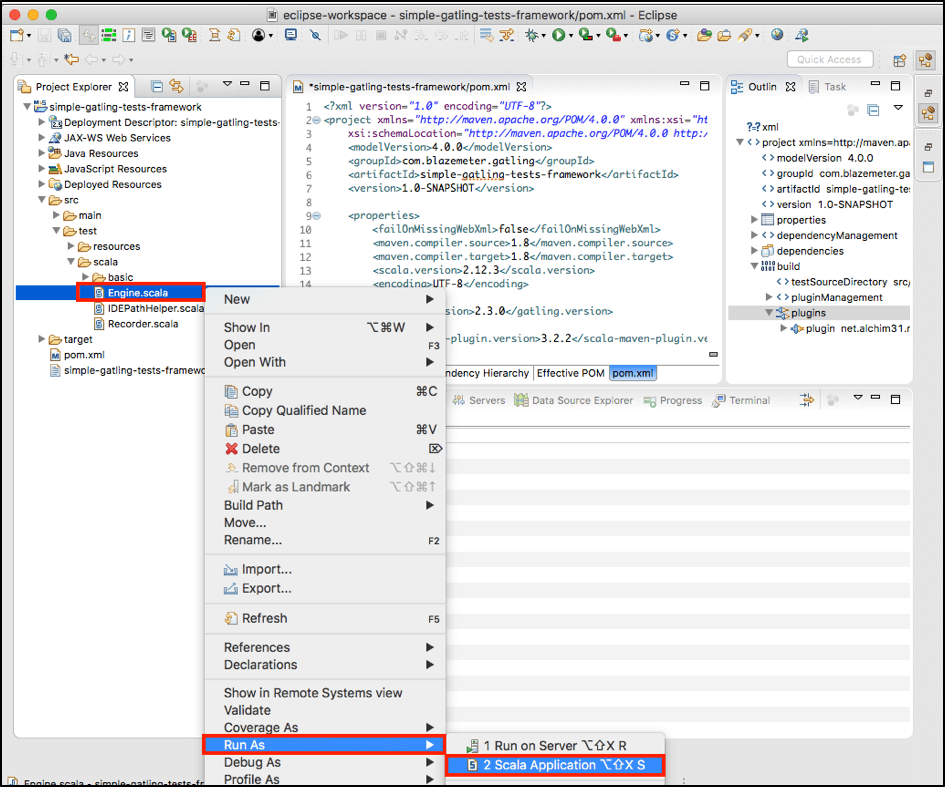Expand the target folder node

pyautogui.click(x=41, y=339)
